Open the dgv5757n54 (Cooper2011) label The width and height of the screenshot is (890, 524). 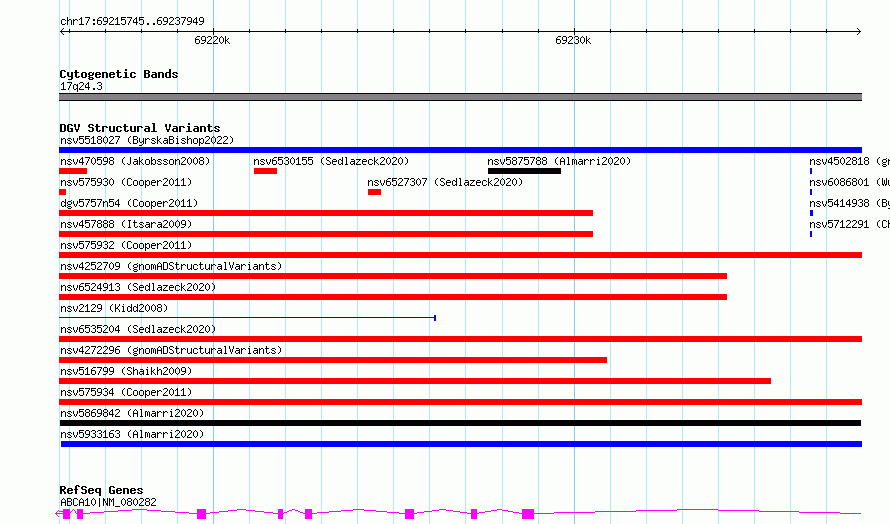[x=129, y=203]
